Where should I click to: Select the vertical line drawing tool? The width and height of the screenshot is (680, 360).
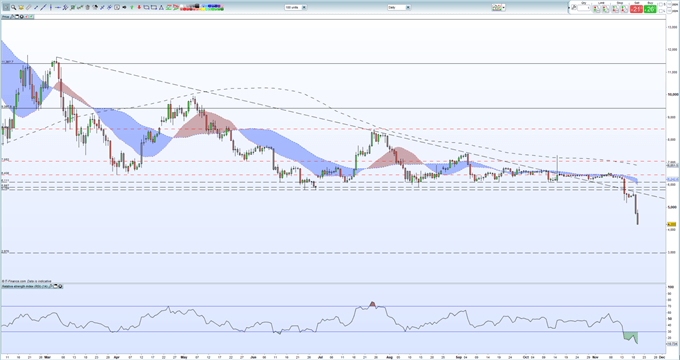tap(51, 7)
